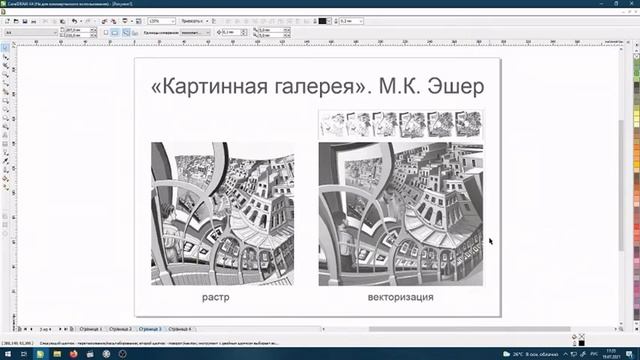The image size is (640, 360).
Task: Select the Ellipse tool
Action: pyautogui.click(x=5, y=109)
